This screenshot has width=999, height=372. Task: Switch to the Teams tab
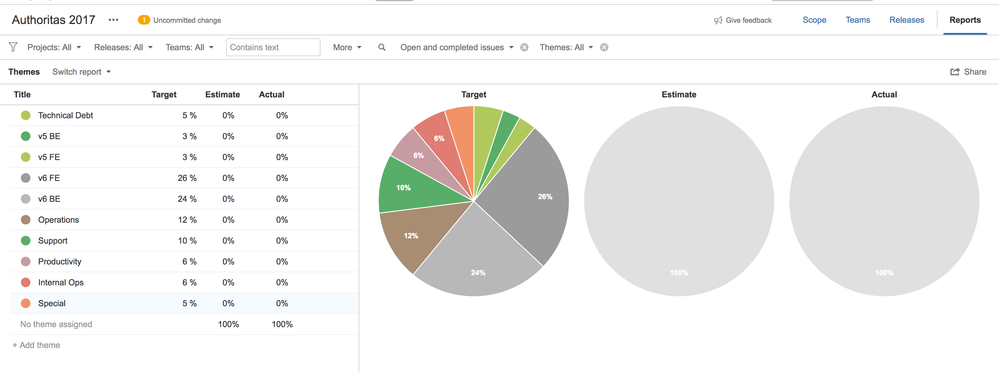point(858,20)
